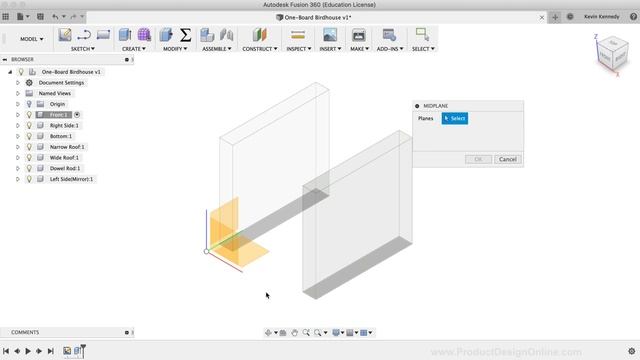
Task: Click the first feature in the timeline
Action: click(67, 351)
